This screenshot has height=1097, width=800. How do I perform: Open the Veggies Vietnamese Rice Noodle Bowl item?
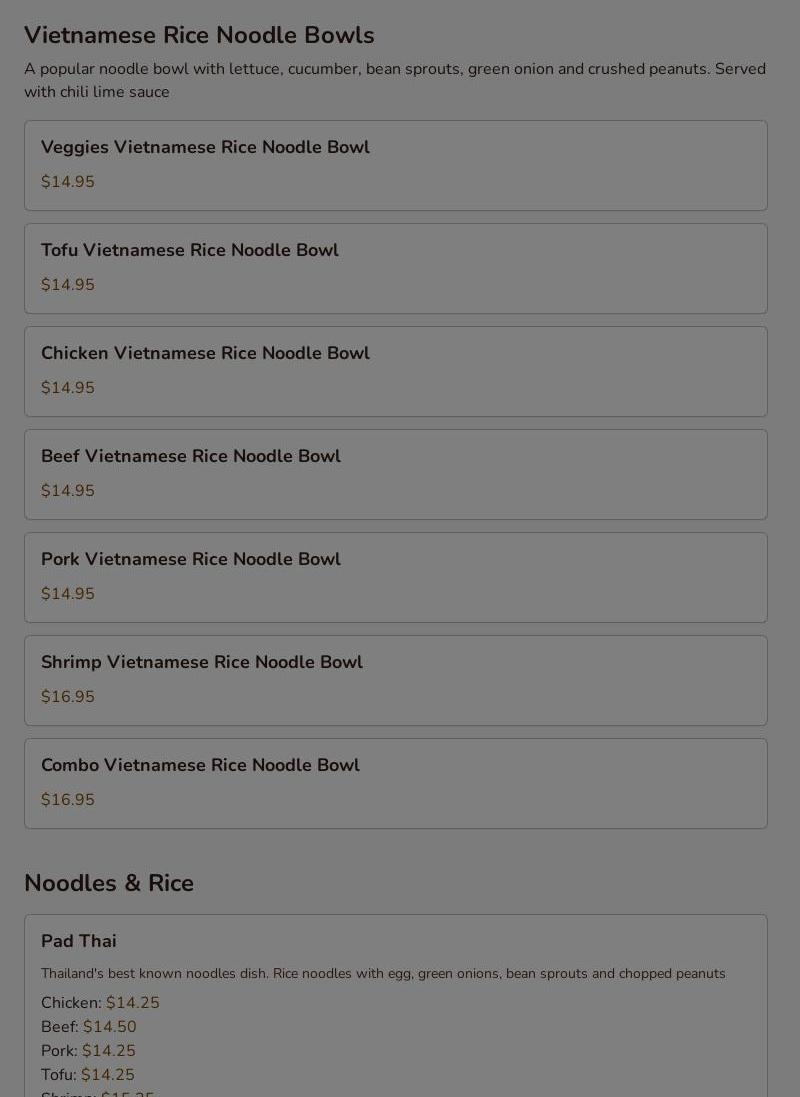tap(205, 147)
